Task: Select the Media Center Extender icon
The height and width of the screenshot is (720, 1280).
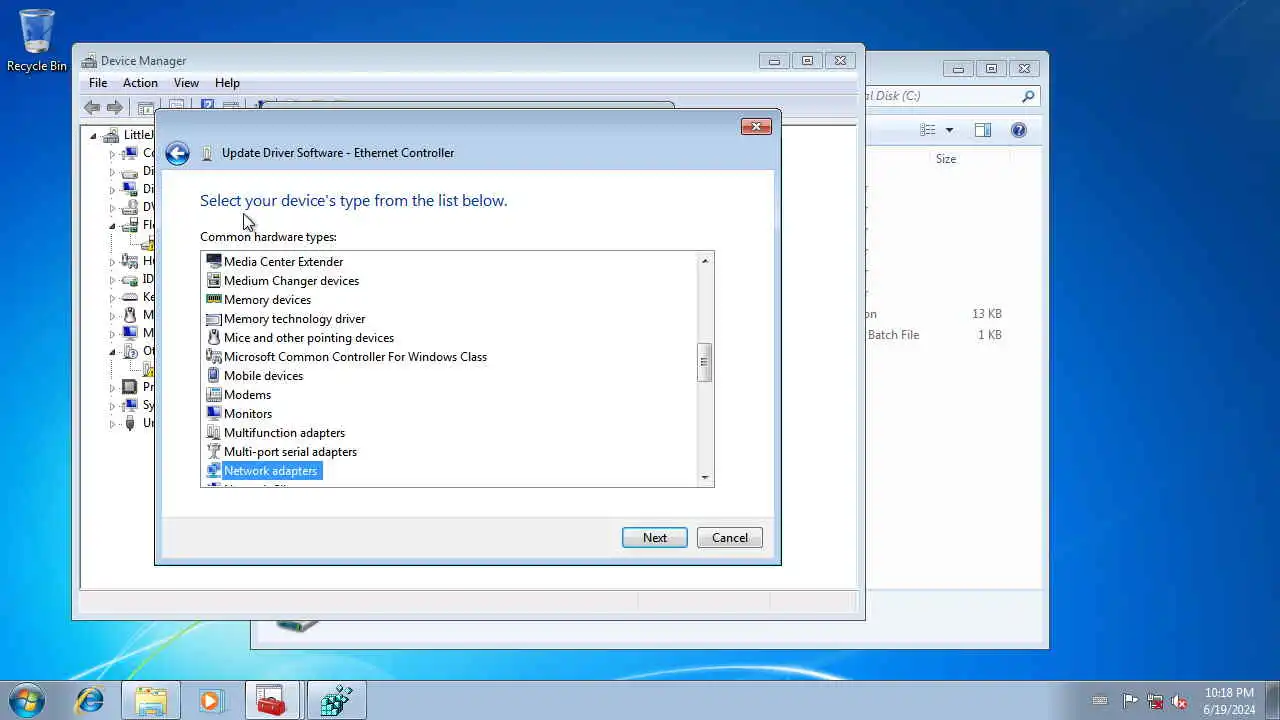Action: (213, 262)
